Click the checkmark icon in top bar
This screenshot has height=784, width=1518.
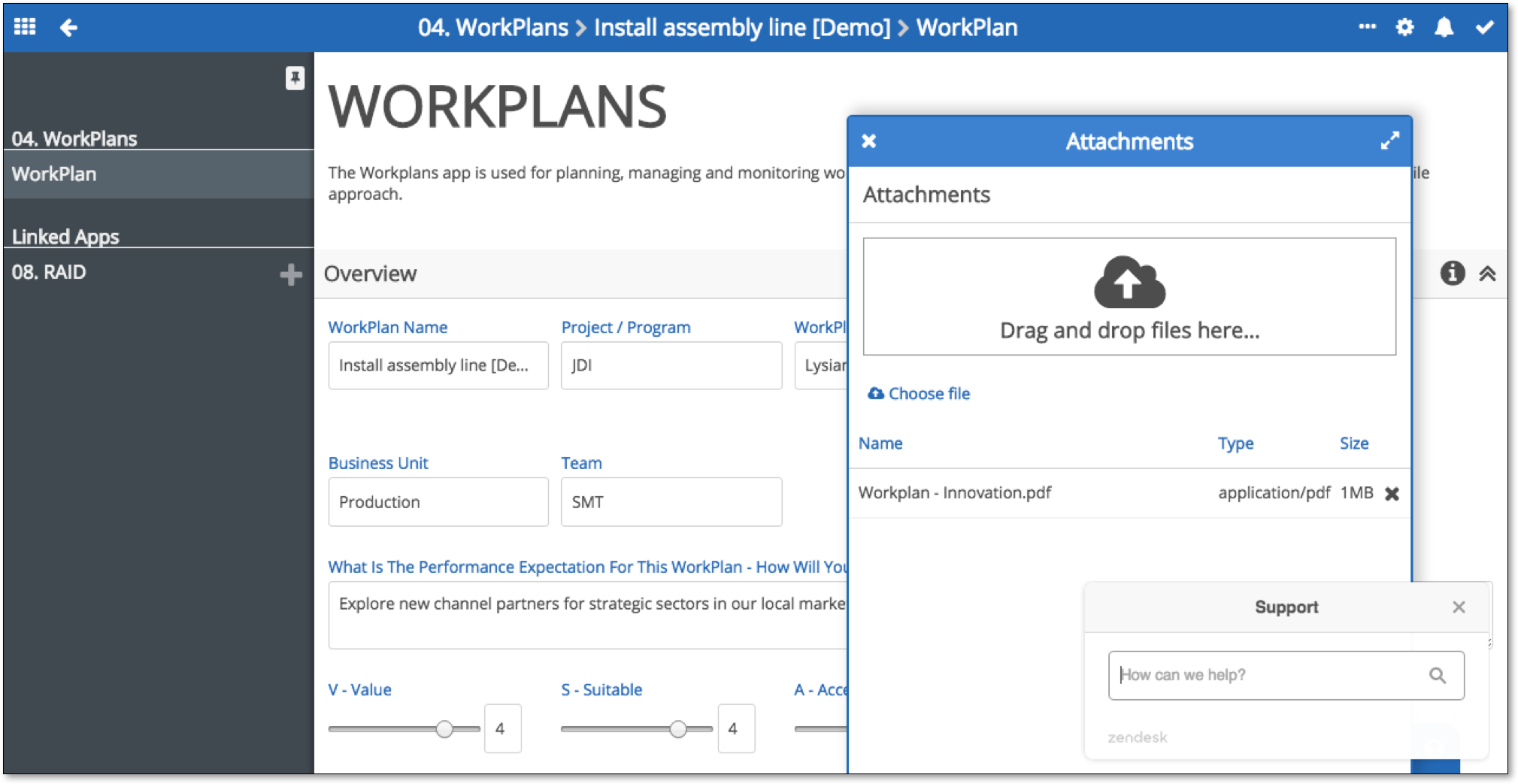1484,28
